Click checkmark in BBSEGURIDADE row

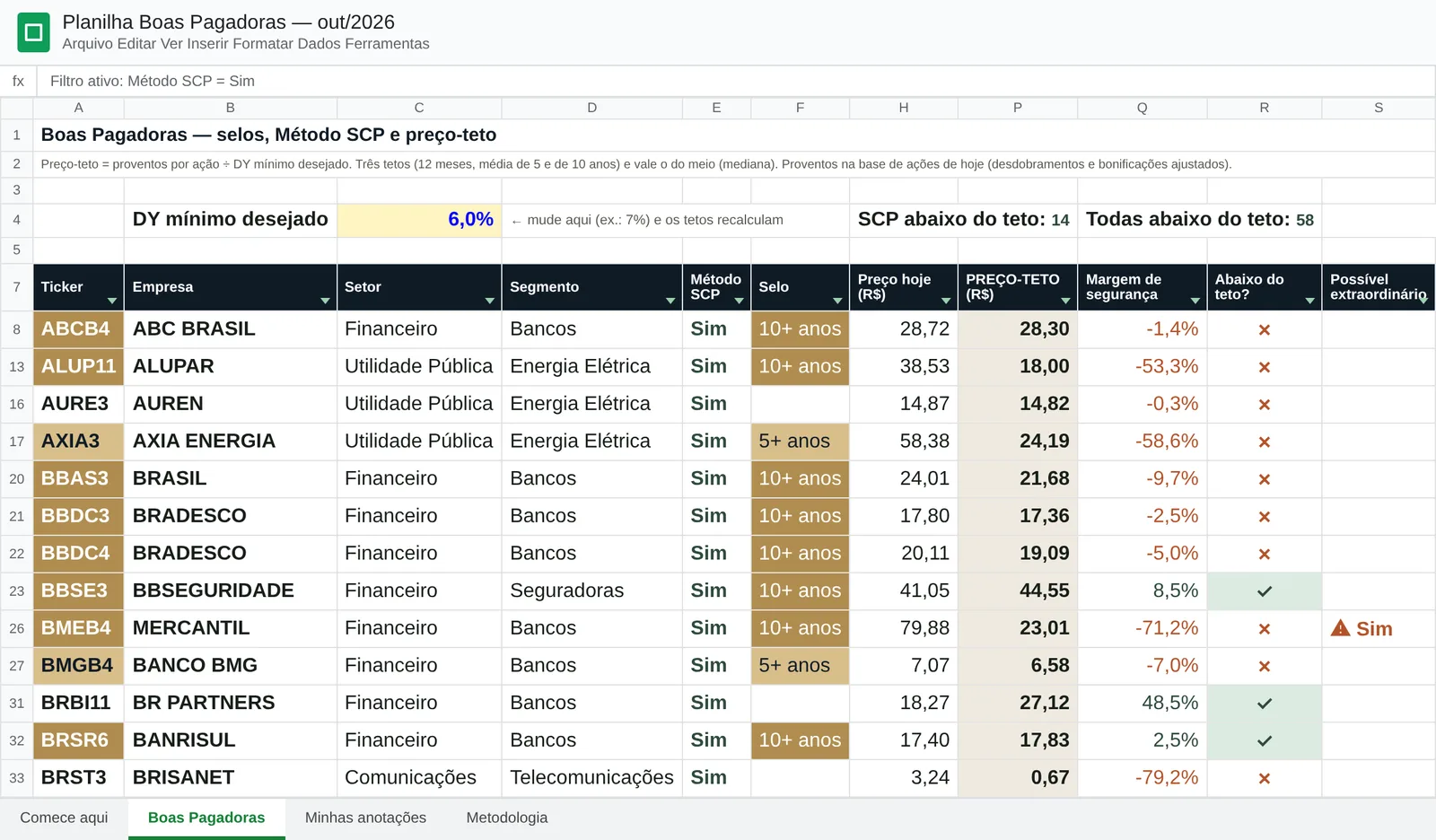click(x=1264, y=591)
